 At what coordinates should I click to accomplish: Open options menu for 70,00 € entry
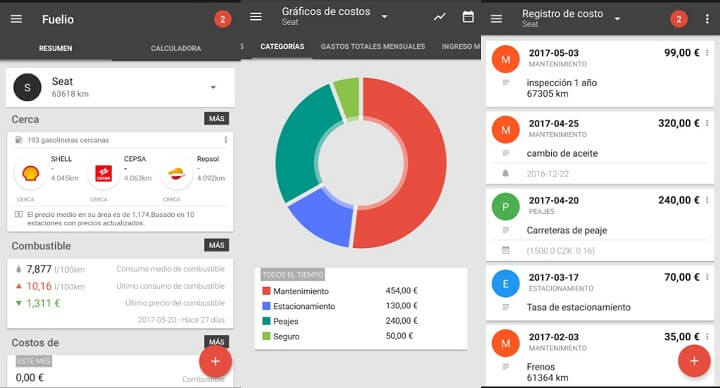coord(707,277)
